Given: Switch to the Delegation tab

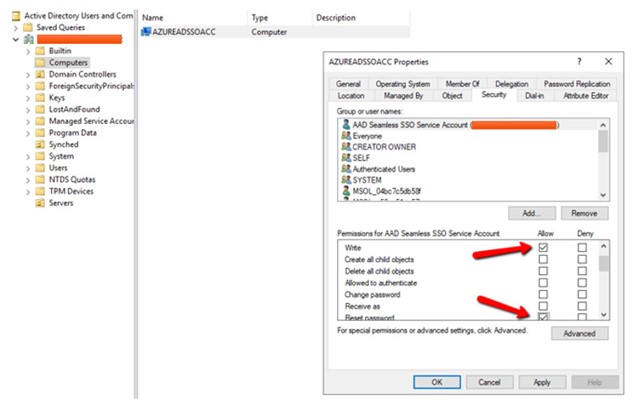Looking at the screenshot, I should pyautogui.click(x=512, y=84).
